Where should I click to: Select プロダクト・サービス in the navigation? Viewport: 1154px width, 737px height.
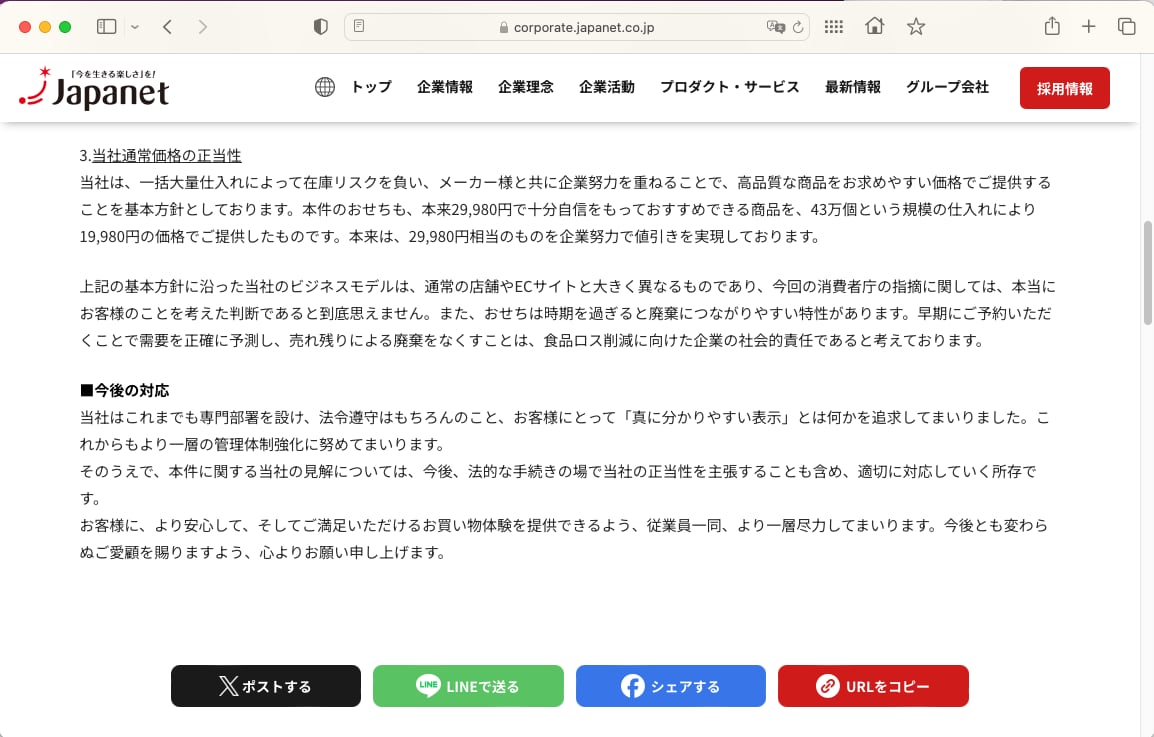click(x=729, y=87)
